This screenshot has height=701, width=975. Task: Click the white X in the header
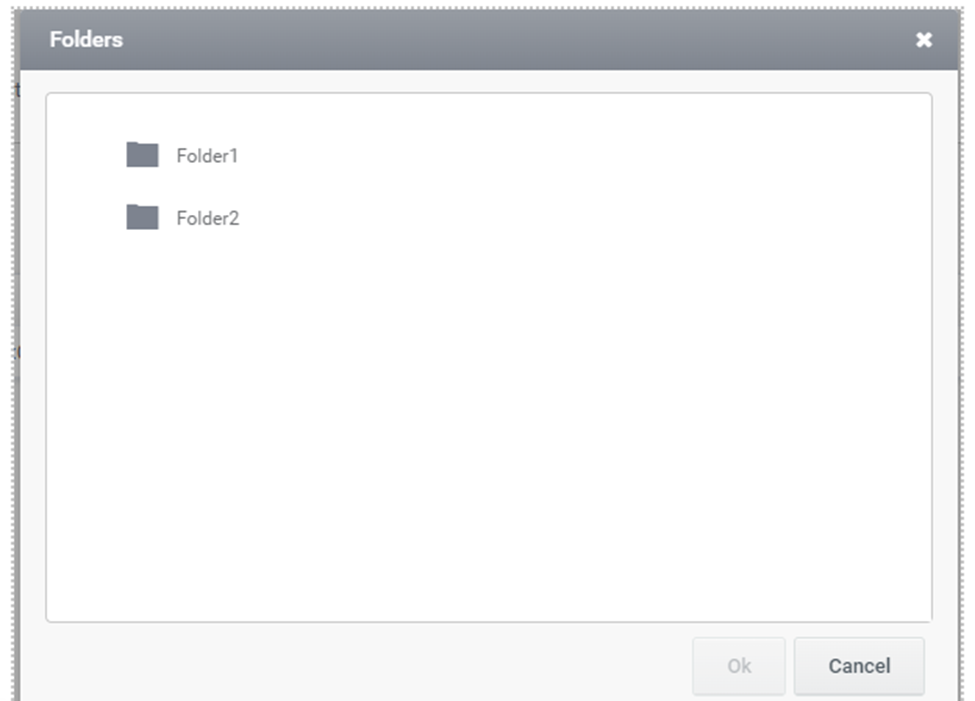coord(924,40)
